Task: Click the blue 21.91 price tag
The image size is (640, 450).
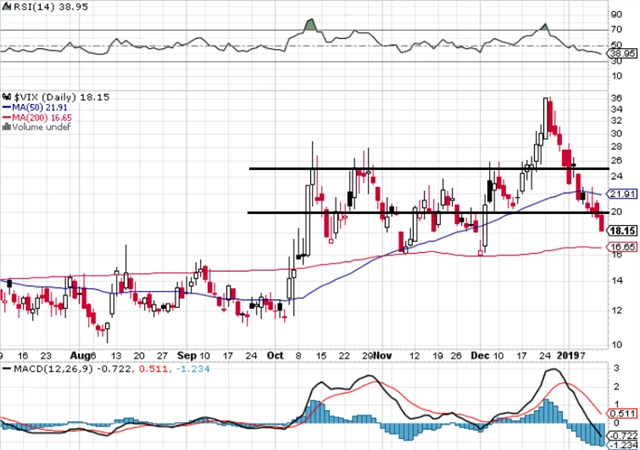Action: tap(622, 194)
